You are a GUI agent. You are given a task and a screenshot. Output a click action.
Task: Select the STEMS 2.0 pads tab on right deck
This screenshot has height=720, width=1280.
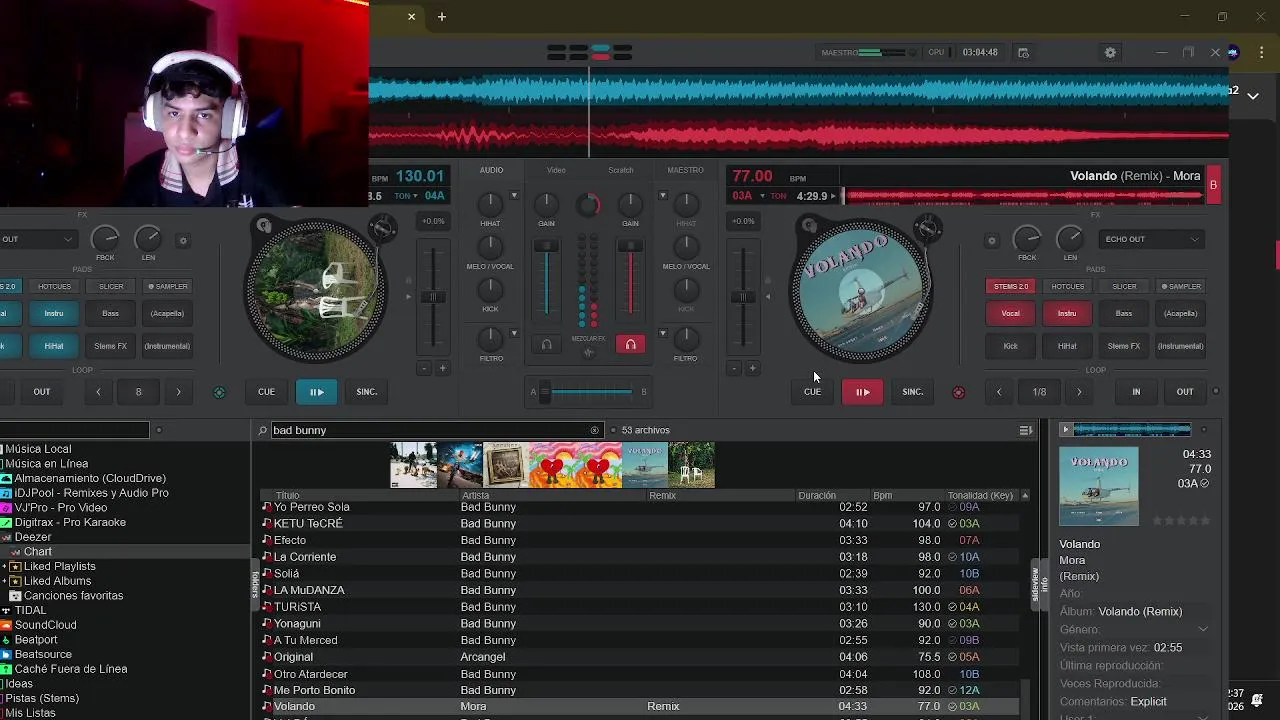1010,287
